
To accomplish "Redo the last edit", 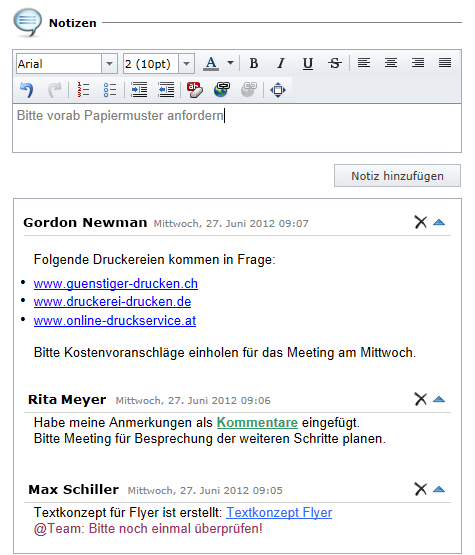I will 54,90.
